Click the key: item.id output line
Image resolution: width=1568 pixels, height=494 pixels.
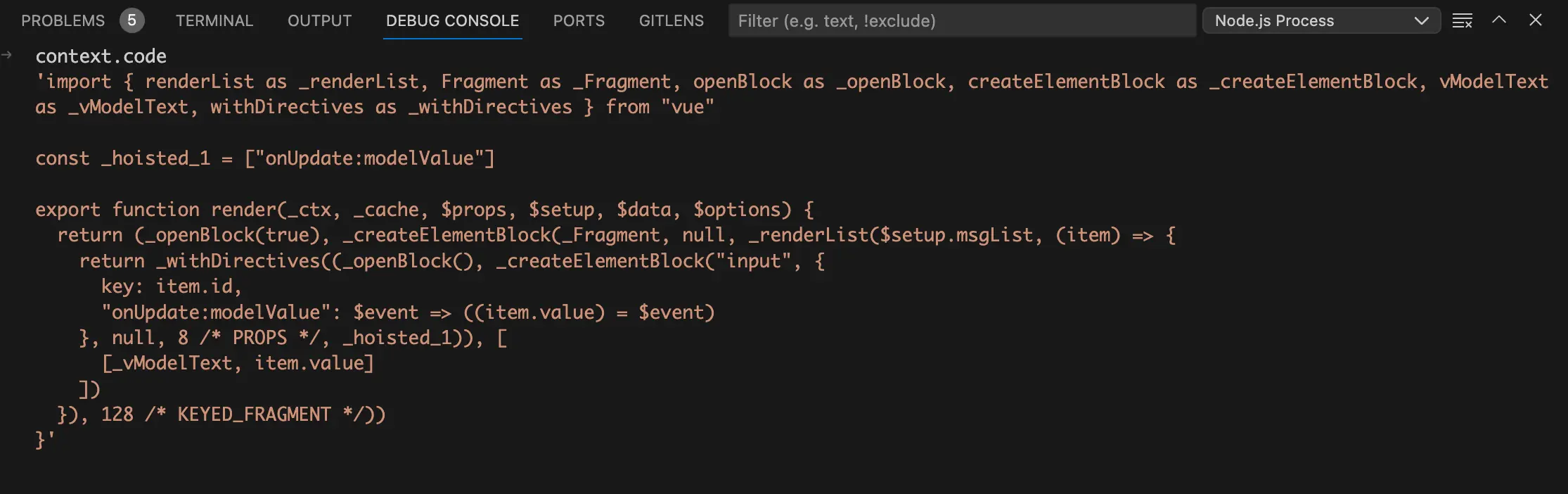(x=171, y=286)
